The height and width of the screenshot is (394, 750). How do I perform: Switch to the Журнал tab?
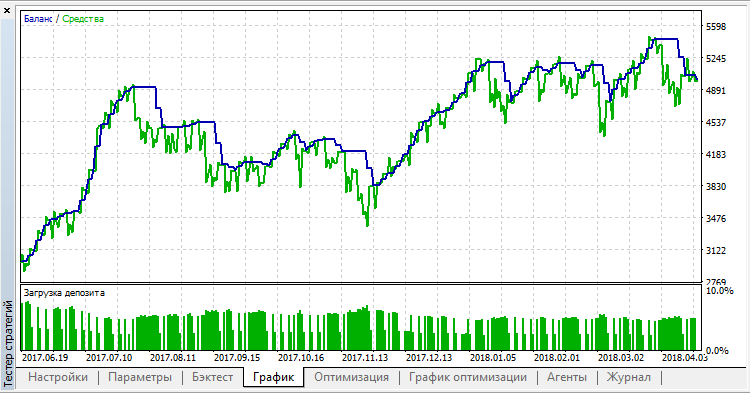[x=629, y=377]
